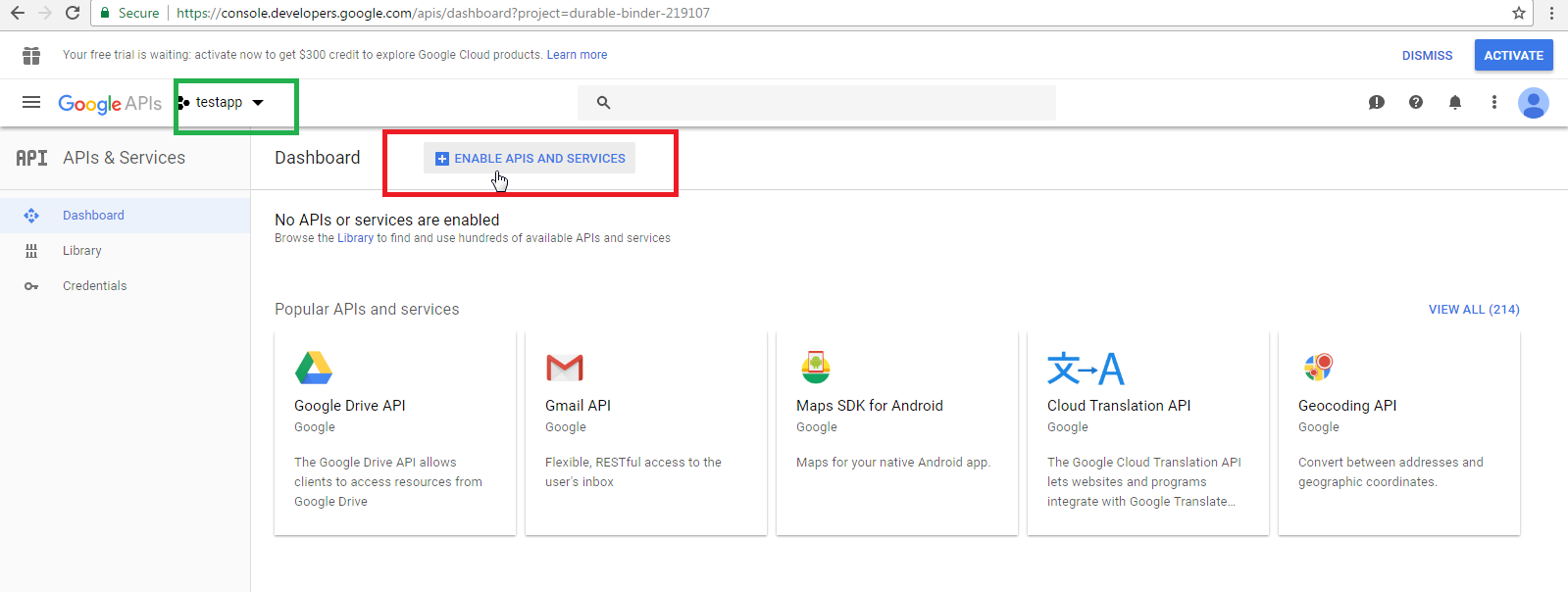Open Library in the sidebar
The image size is (1568, 592).
125,251
